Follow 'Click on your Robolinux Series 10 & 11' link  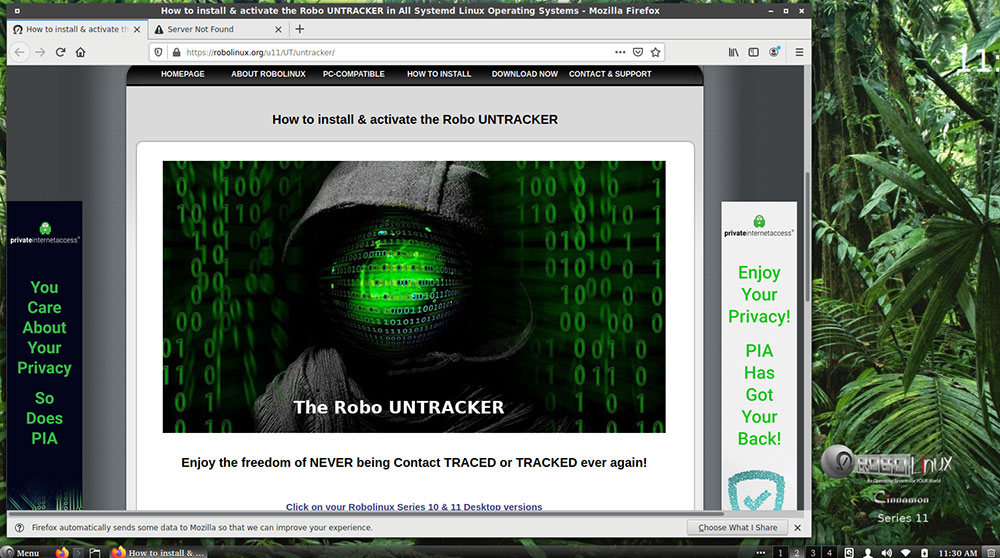coord(414,506)
